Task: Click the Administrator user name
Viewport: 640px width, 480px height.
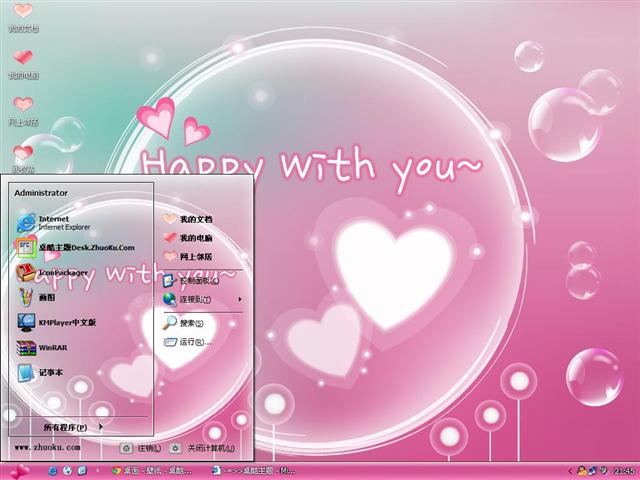Action: point(41,193)
